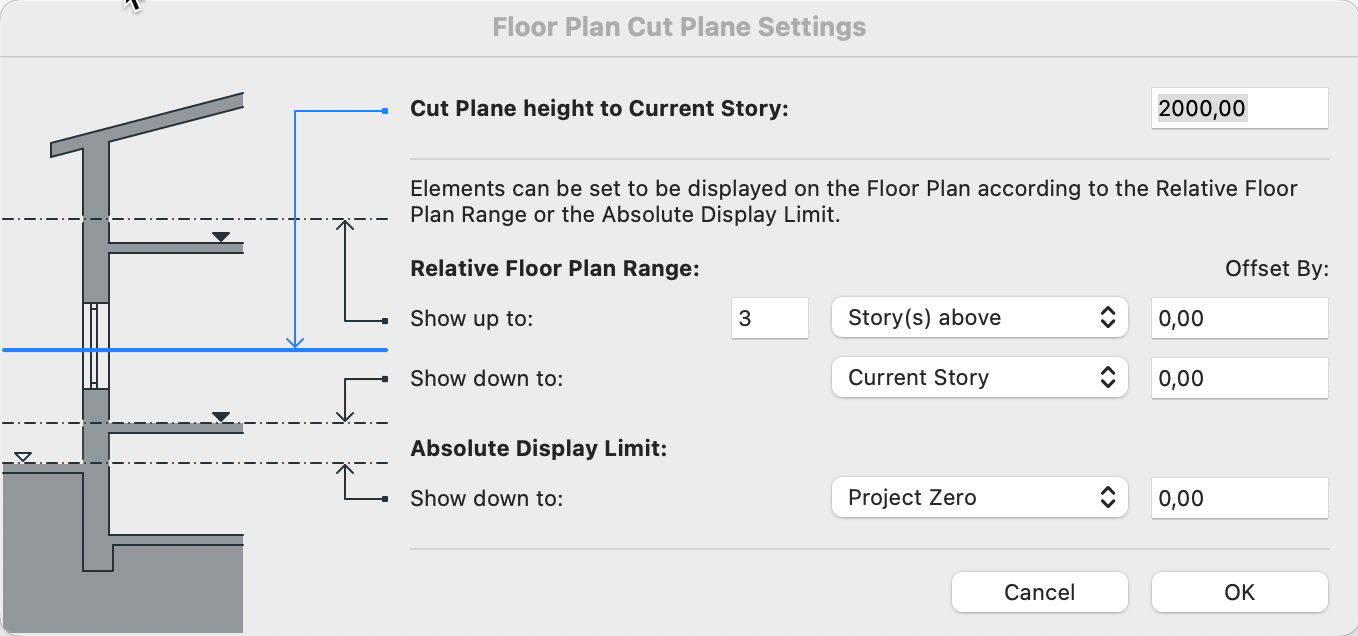Click the Absolute Display Limit arrow in diagram

pyautogui.click(x=345, y=481)
